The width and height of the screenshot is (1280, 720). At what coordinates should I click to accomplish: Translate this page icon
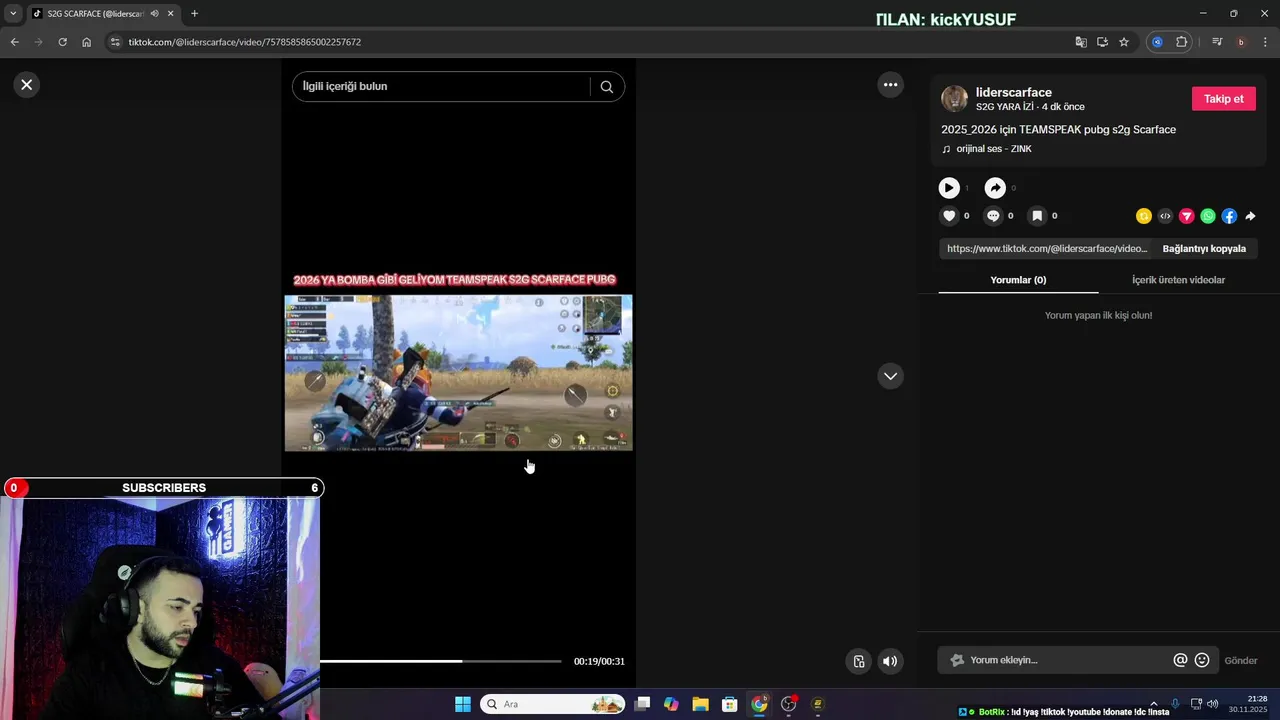click(x=1081, y=42)
